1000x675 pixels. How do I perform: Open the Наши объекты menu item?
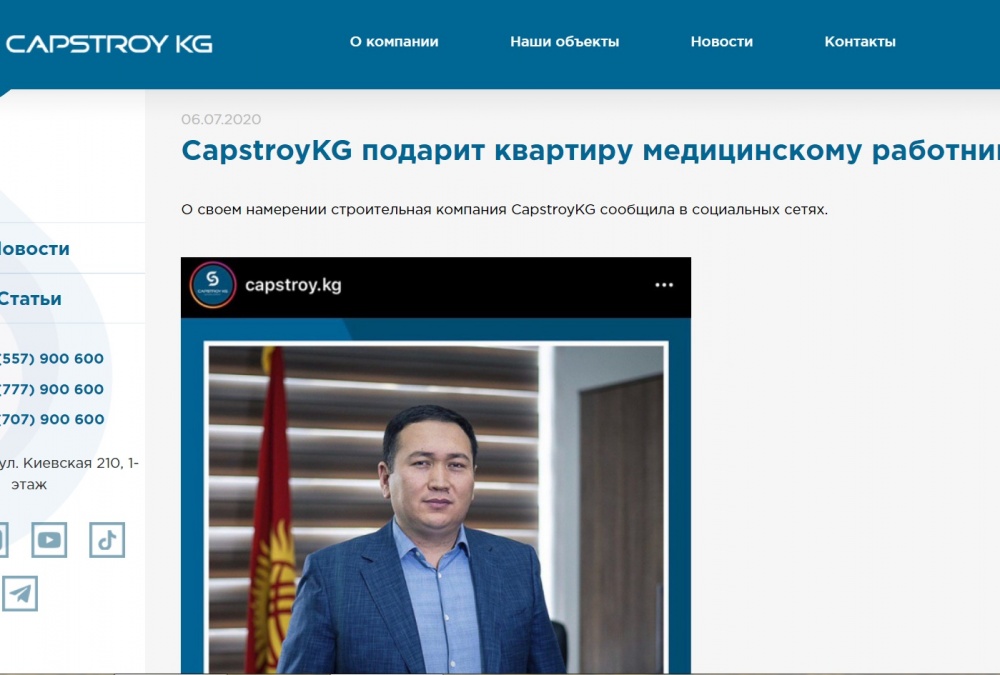[x=564, y=41]
